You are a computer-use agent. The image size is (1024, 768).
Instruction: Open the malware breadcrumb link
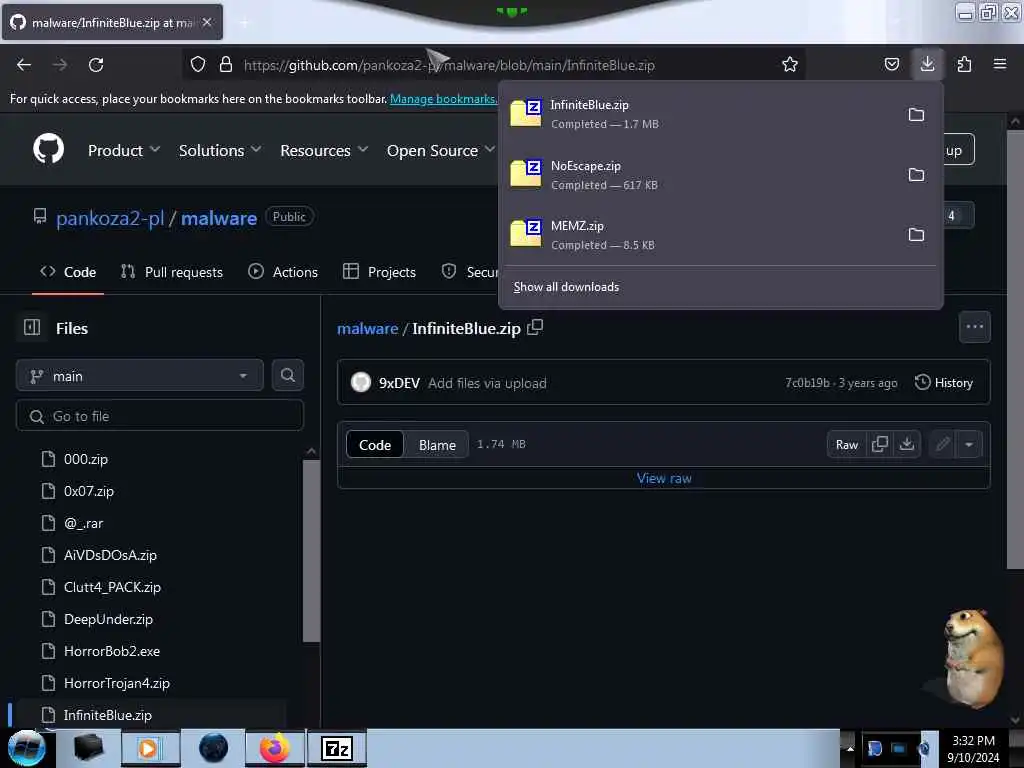(367, 328)
